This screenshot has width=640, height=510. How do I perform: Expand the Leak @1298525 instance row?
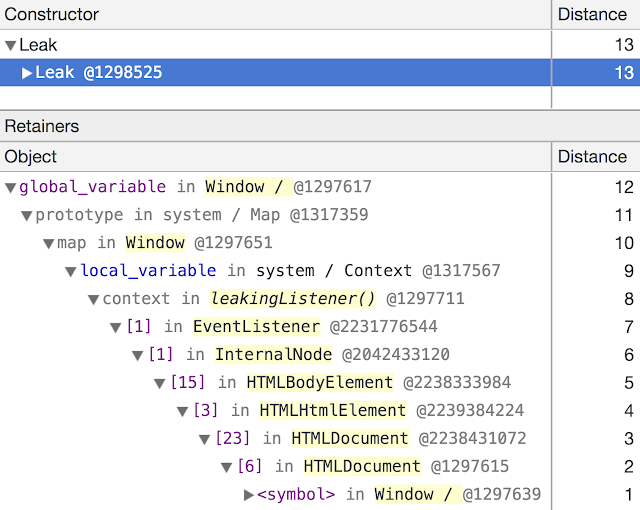coord(27,72)
